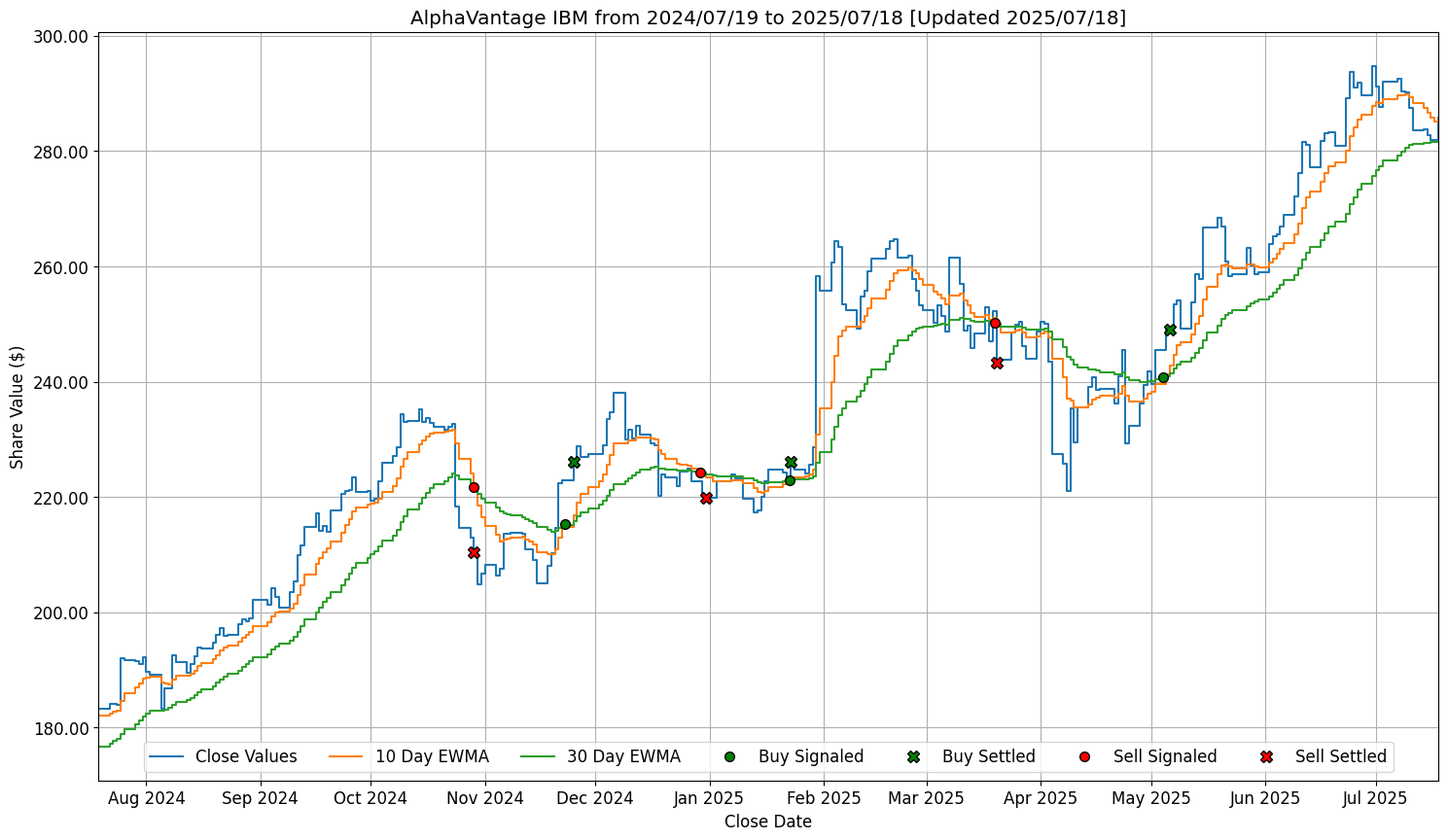Click the '180.00' y-axis tick label

coord(62,728)
